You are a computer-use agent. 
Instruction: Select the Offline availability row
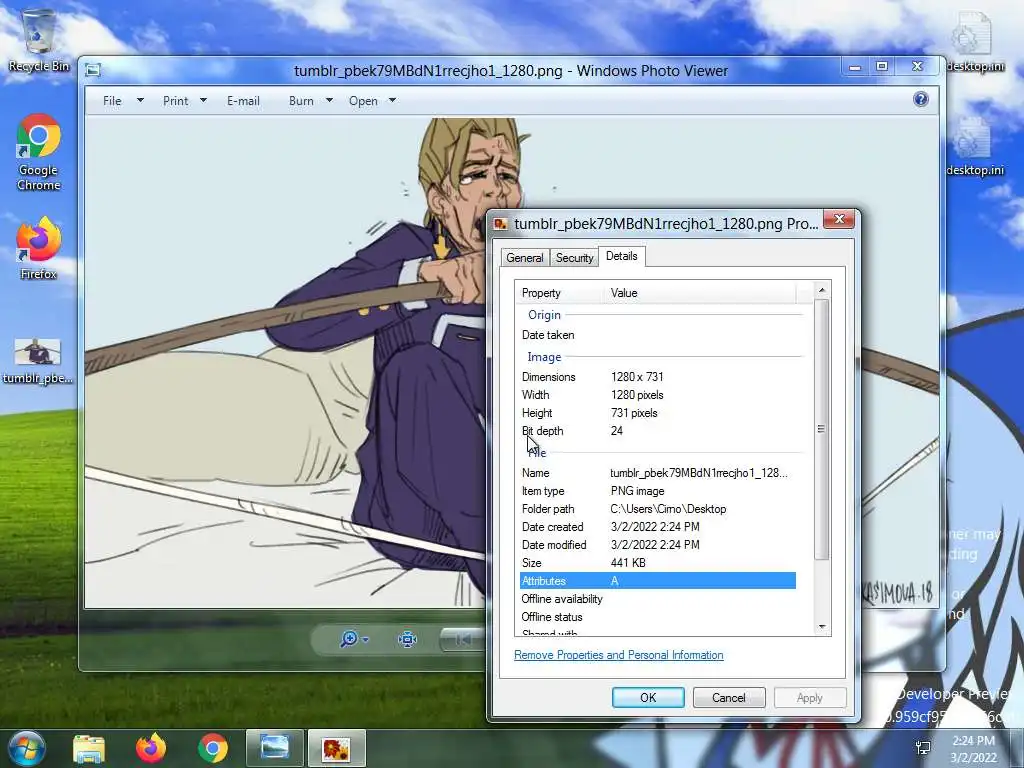658,599
